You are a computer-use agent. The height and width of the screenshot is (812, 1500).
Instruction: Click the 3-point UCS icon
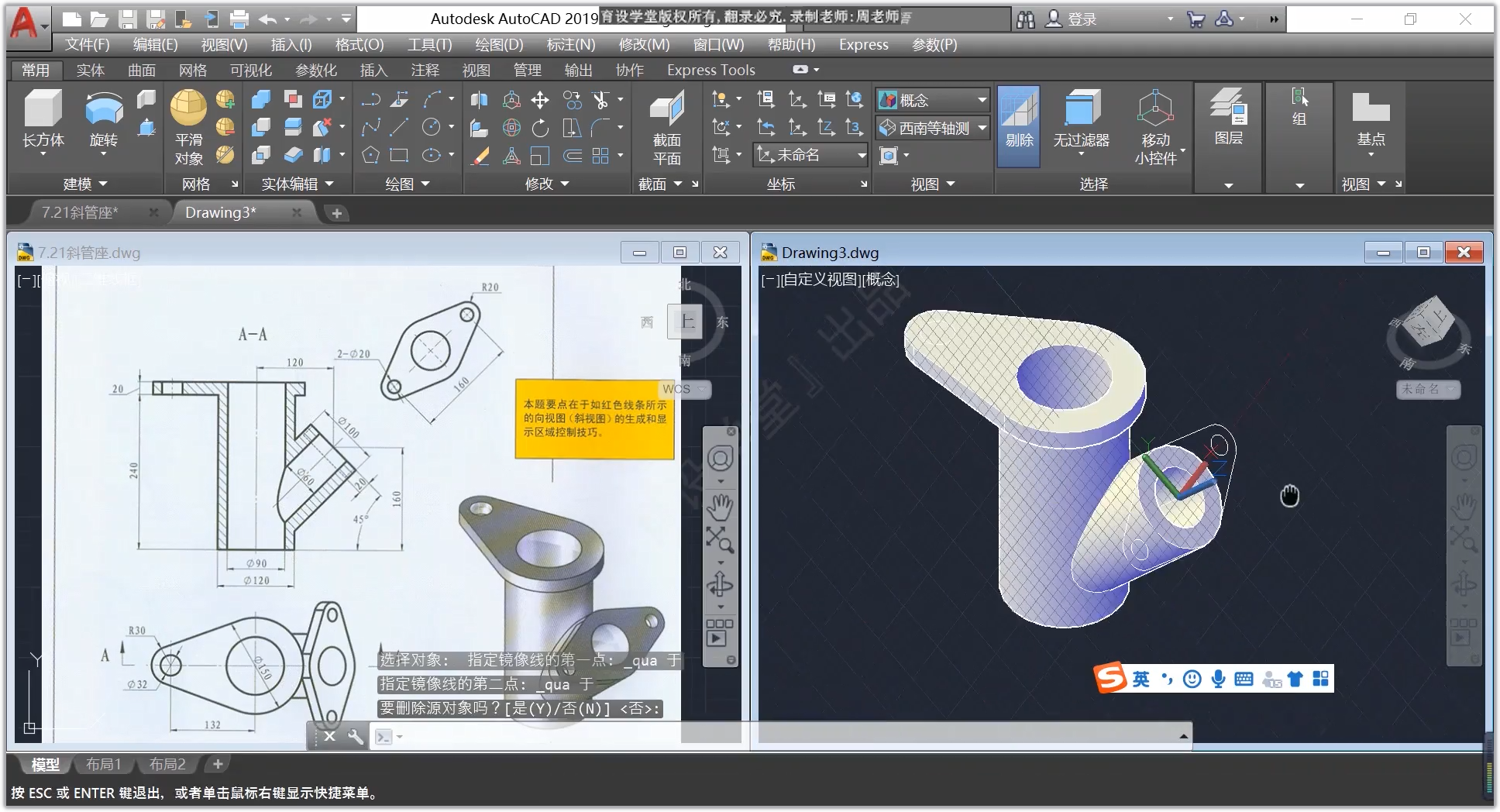tap(855, 127)
